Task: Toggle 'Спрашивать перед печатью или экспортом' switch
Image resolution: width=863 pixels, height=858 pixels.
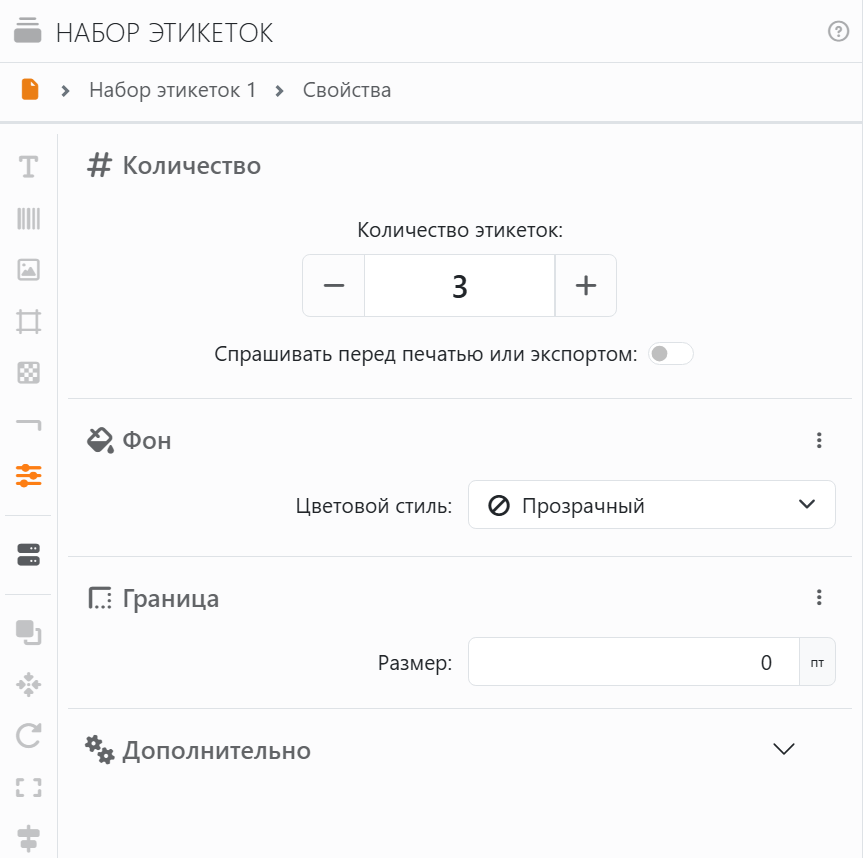Action: coord(670,353)
